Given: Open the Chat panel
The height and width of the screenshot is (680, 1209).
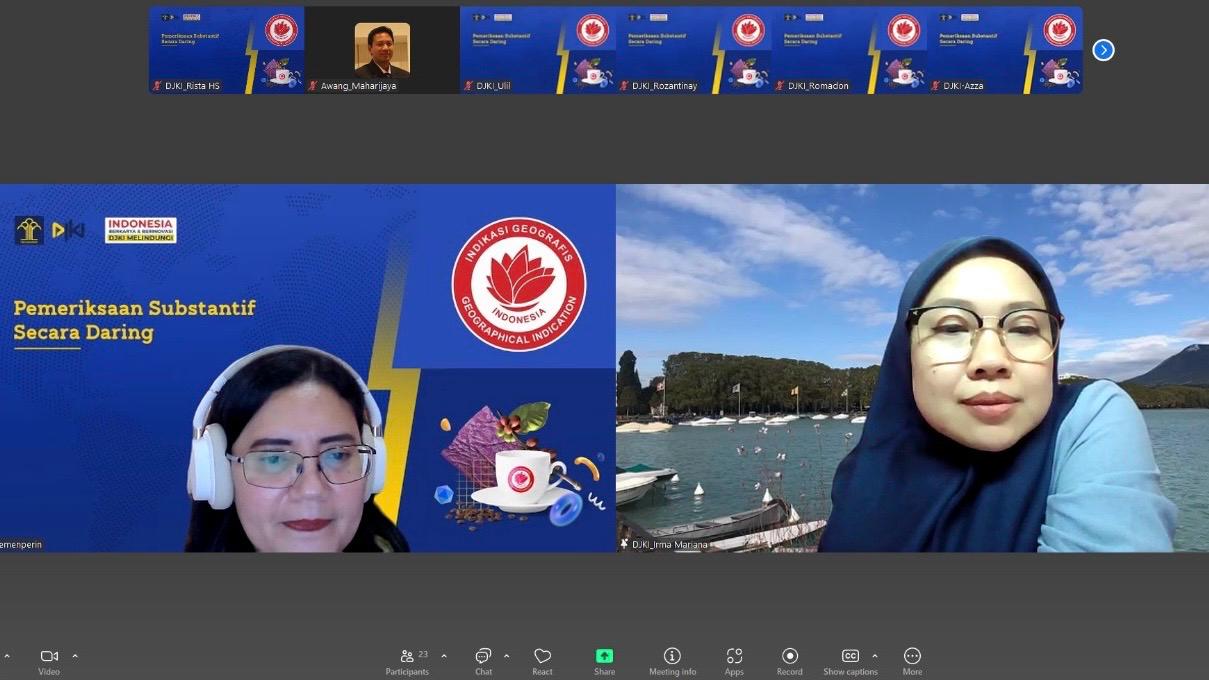Looking at the screenshot, I should 483,660.
